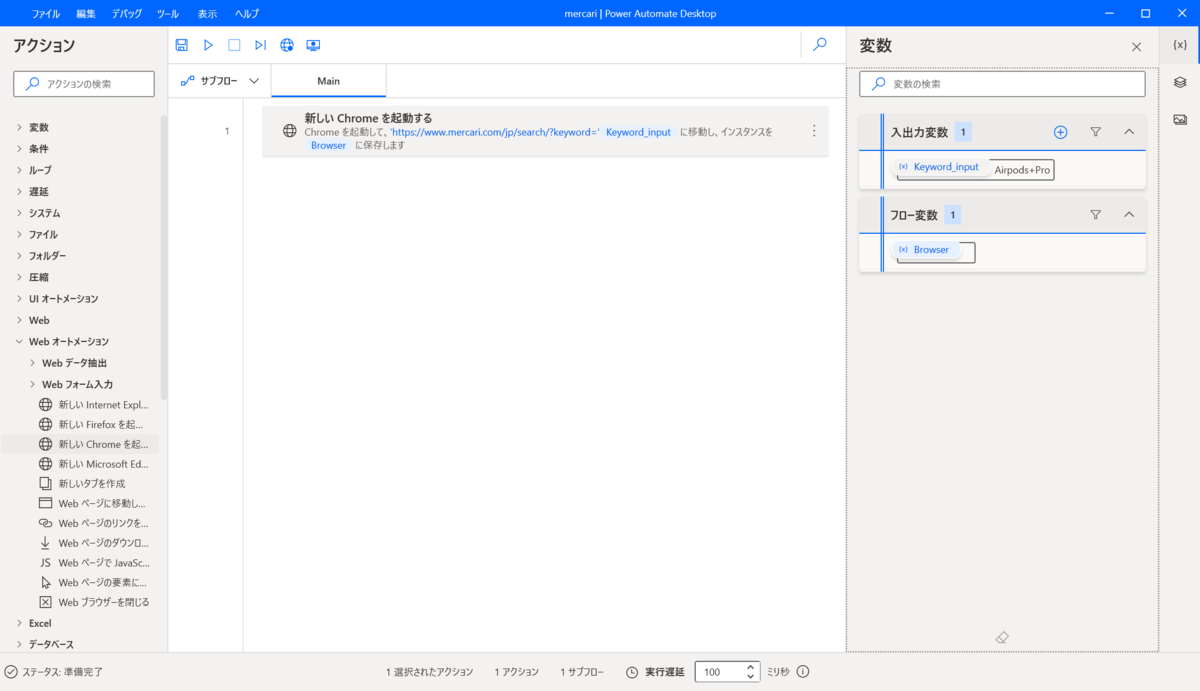Open the サブフロー dropdown

pyautogui.click(x=220, y=81)
